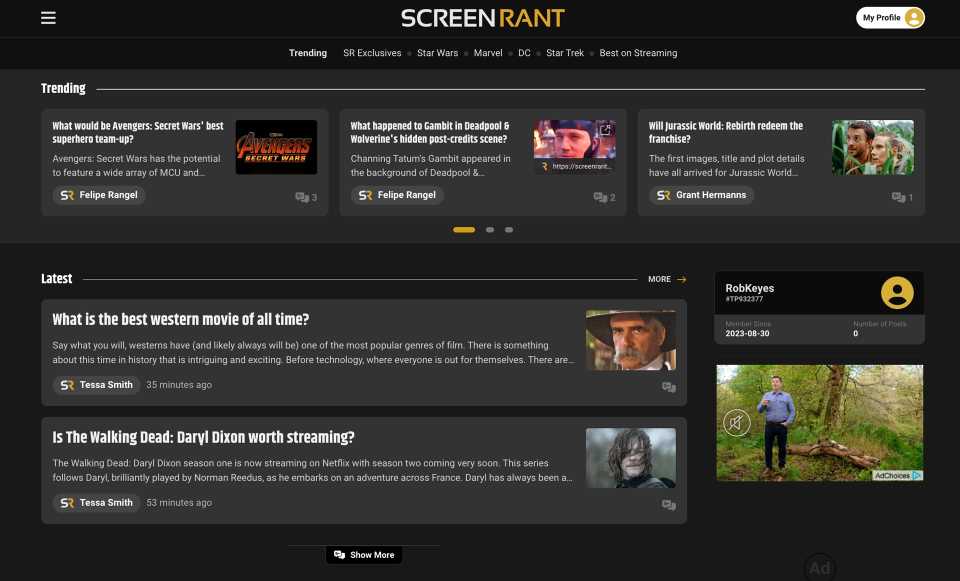Open comments icon showing 1 on Jurassic card
Viewport: 960px width, 581px height.
point(902,197)
